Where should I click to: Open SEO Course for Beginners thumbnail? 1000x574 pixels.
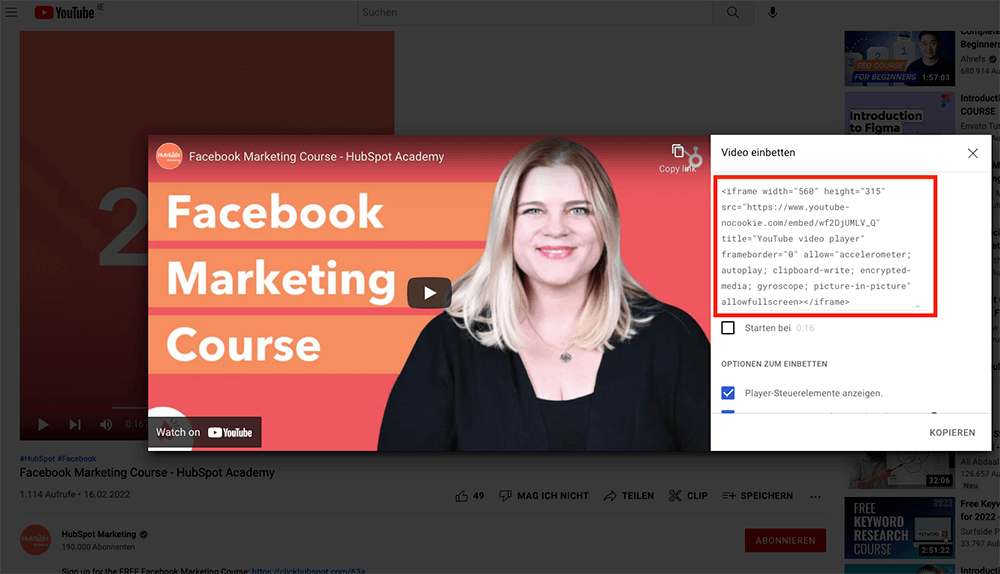(x=899, y=58)
